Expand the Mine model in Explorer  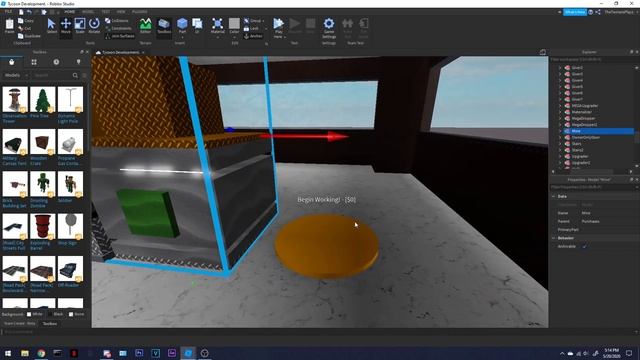[560, 131]
